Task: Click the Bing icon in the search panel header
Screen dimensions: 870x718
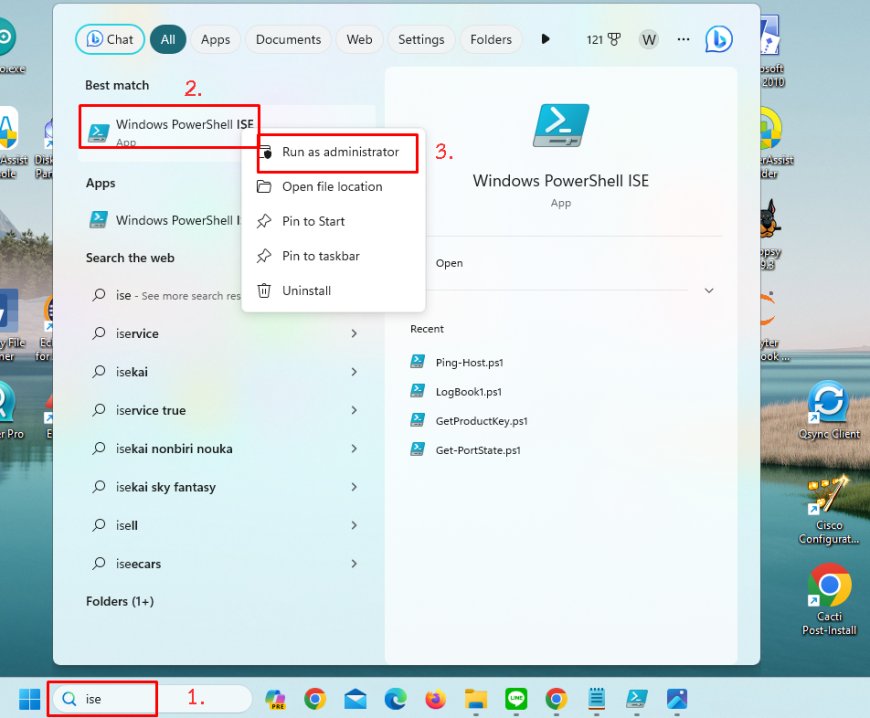Action: pyautogui.click(x=719, y=39)
